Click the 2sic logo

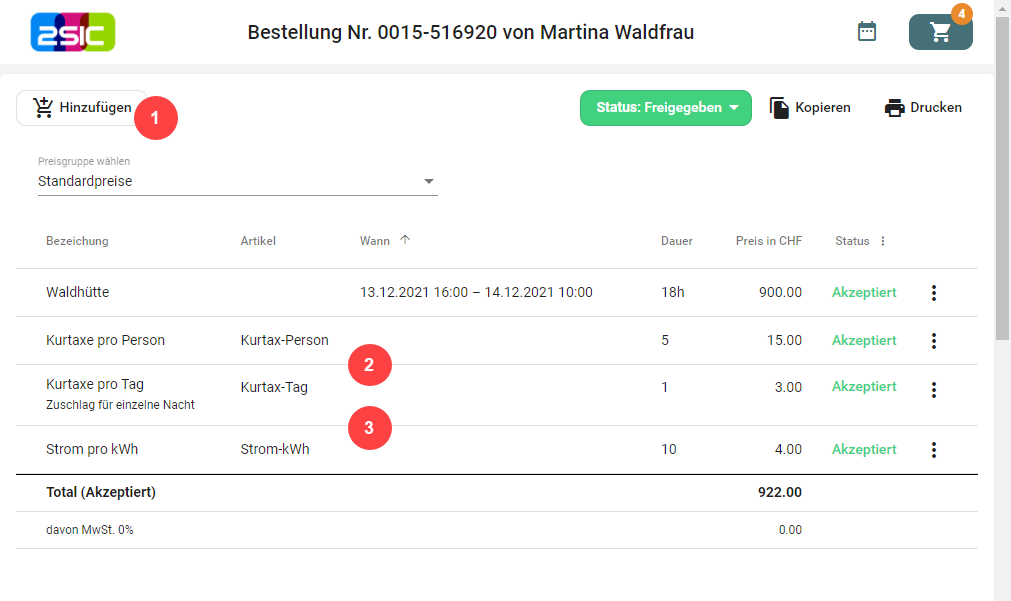point(73,32)
